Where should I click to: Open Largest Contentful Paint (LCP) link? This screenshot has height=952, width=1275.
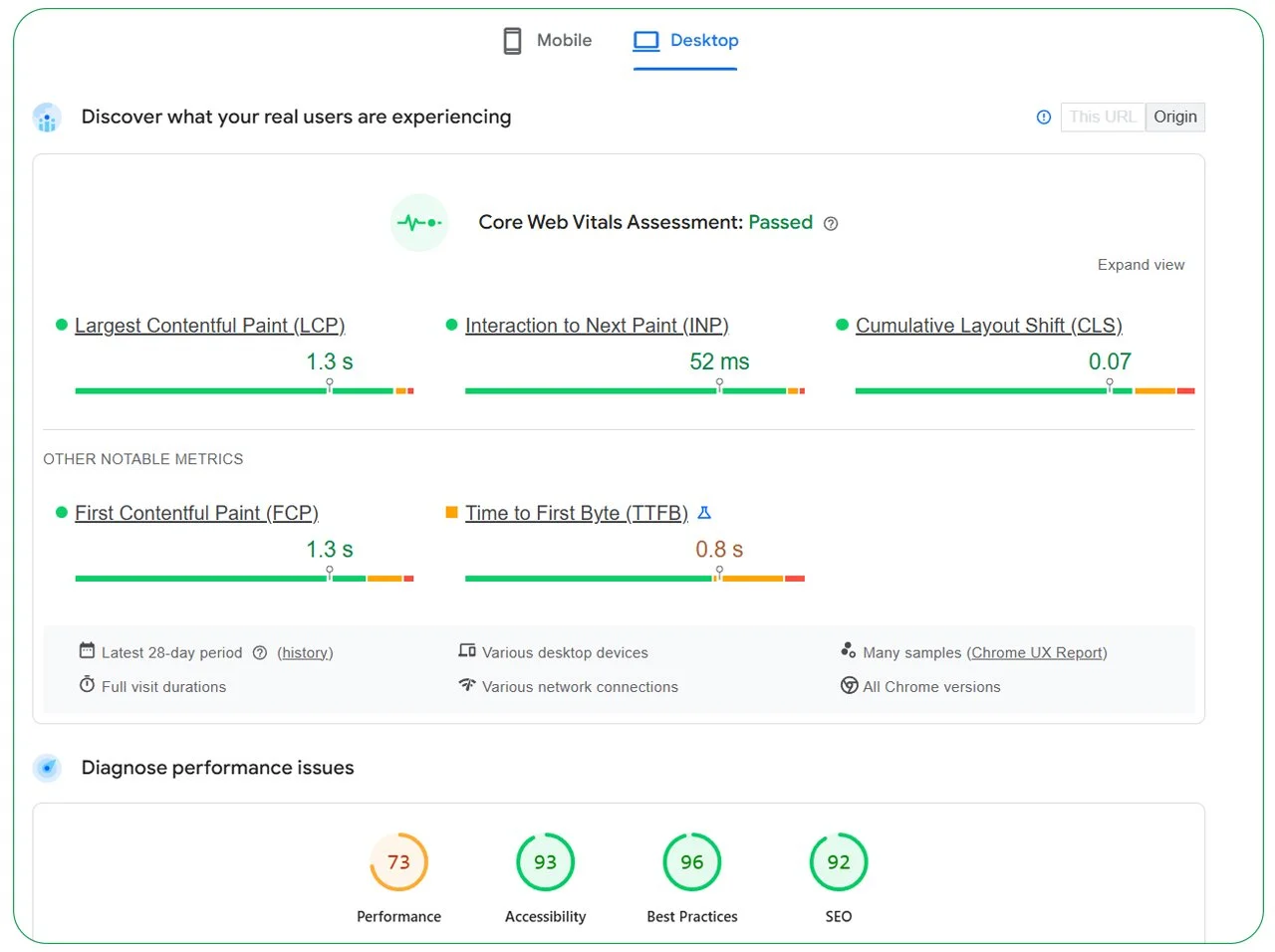(209, 326)
